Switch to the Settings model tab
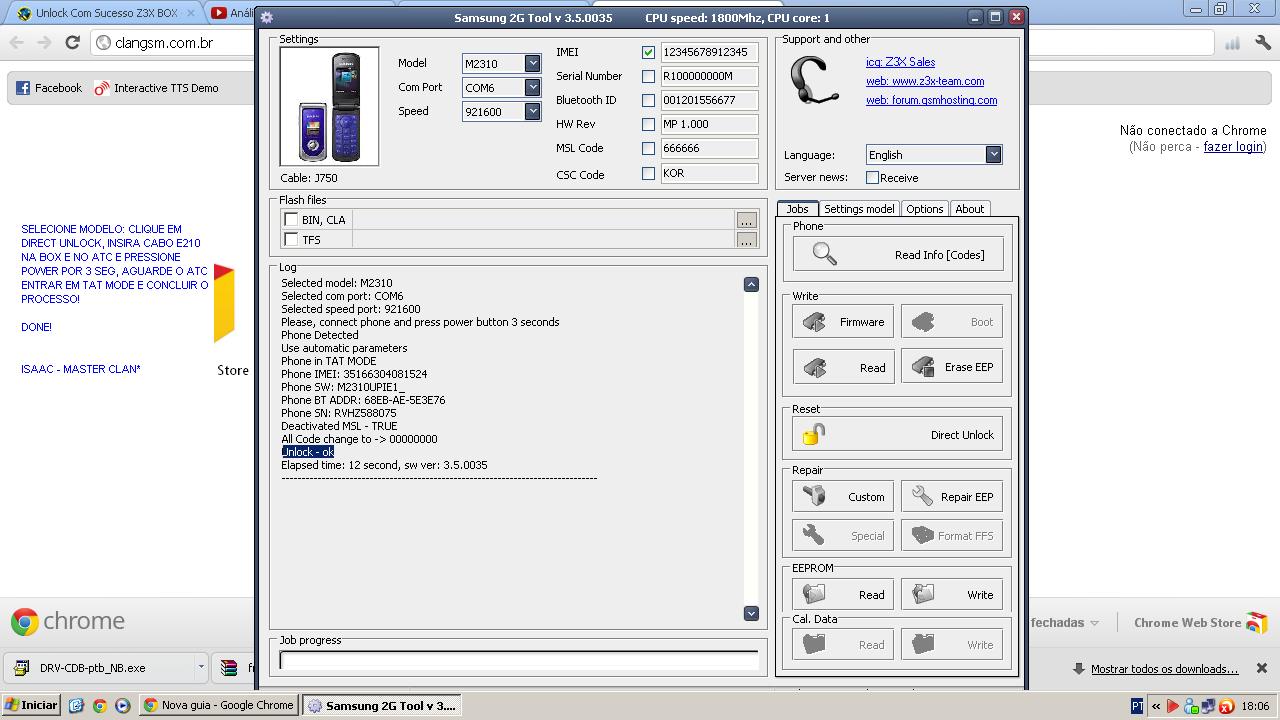This screenshot has width=1280, height=720. [x=859, y=209]
